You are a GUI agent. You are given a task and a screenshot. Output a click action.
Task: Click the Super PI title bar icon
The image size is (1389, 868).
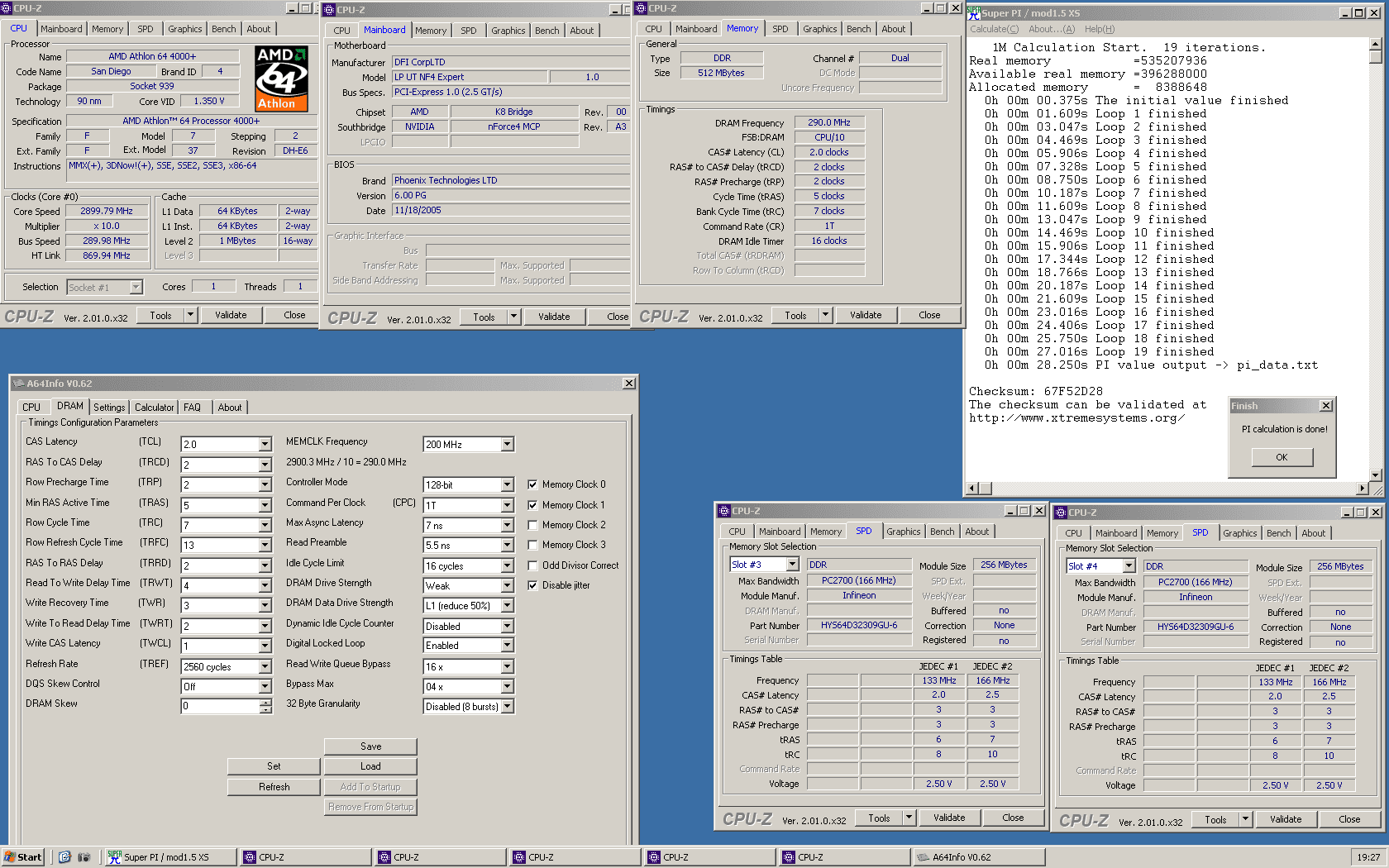(x=973, y=12)
